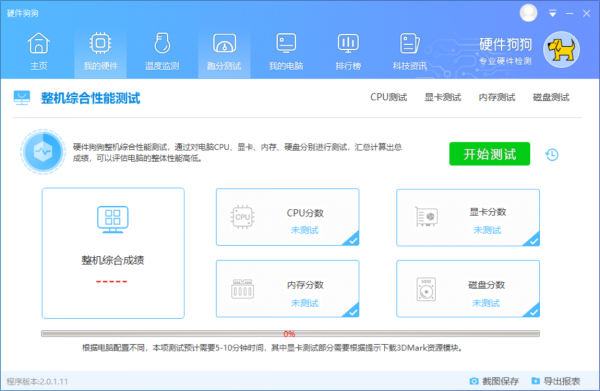600x391 pixels.
Task: Click 截图保存 to save screenshot
Action: click(x=494, y=381)
